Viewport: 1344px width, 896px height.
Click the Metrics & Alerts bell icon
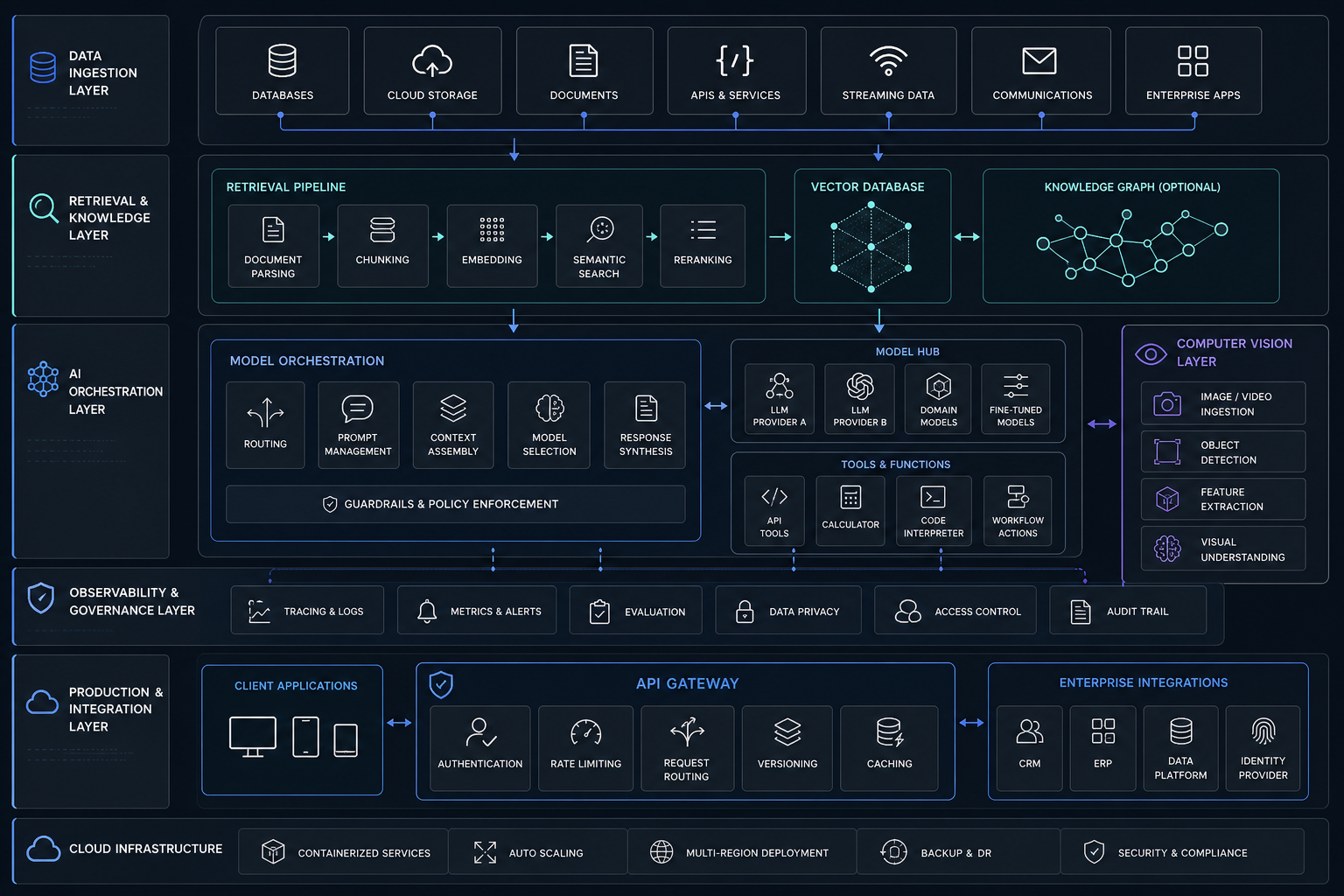[x=427, y=611]
